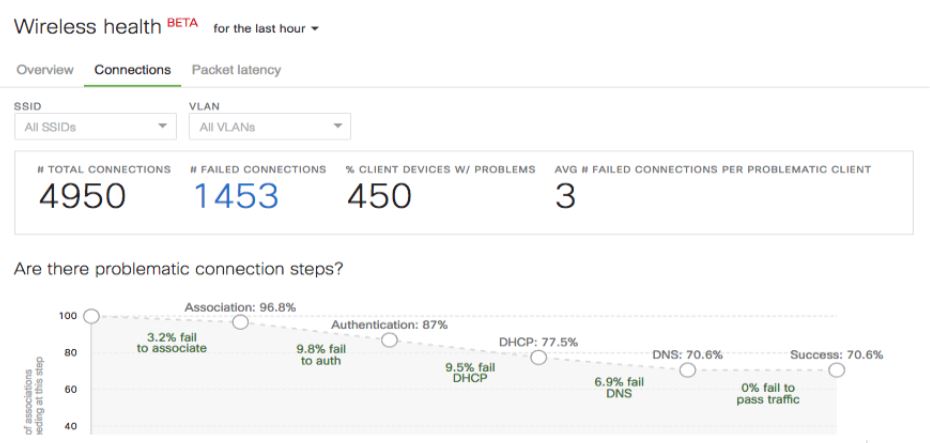The width and height of the screenshot is (930, 443).
Task: Click the '6.9% fail DNS' label
Action: pyautogui.click(x=619, y=388)
